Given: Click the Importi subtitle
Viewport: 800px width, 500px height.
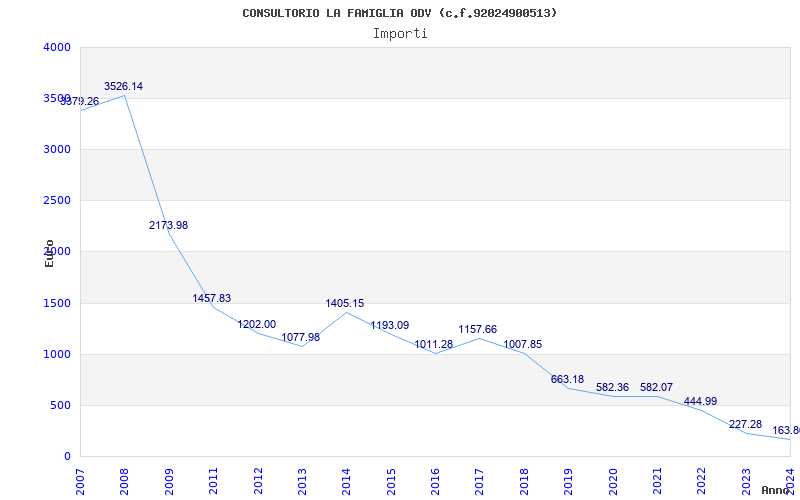Looking at the screenshot, I should [x=400, y=34].
